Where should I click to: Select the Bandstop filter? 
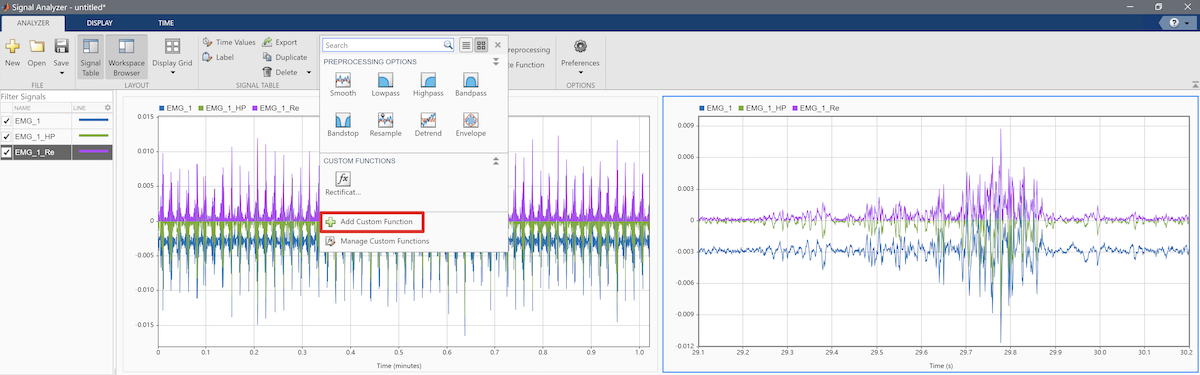(x=343, y=124)
